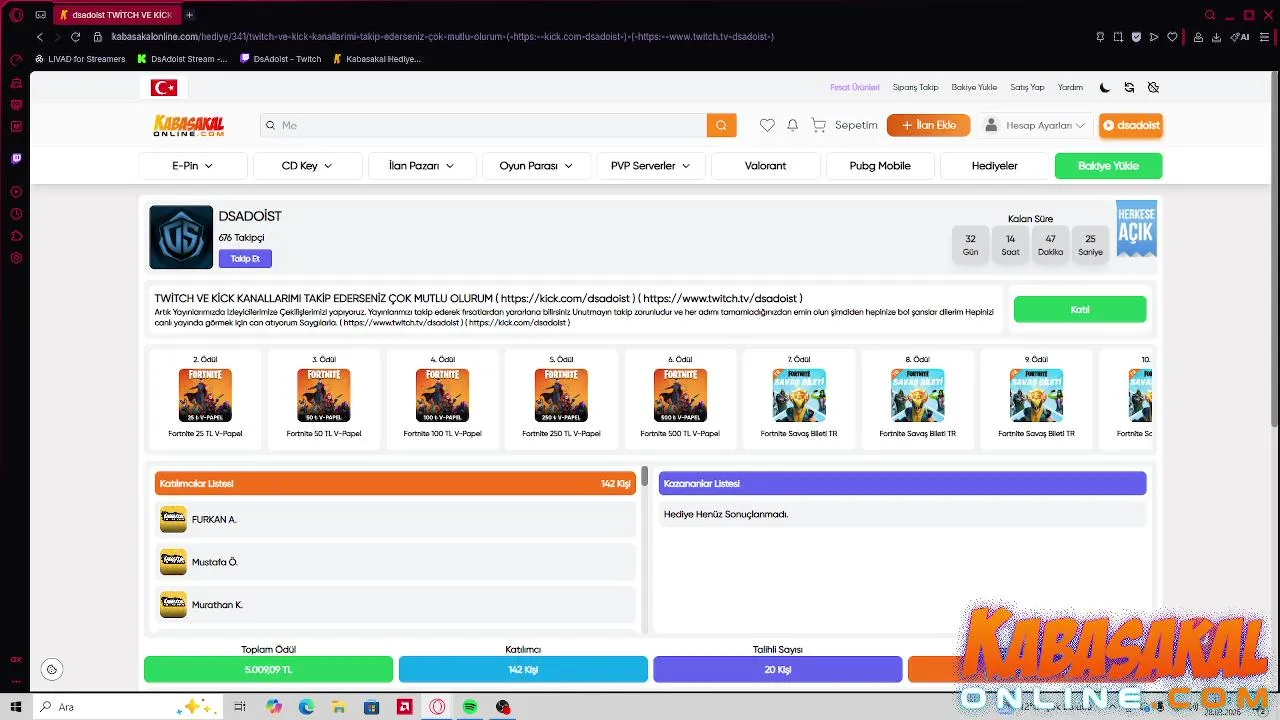Open the Twitch icon in Opera sidebar
Image resolution: width=1280 pixels, height=720 pixels.
pos(16,158)
